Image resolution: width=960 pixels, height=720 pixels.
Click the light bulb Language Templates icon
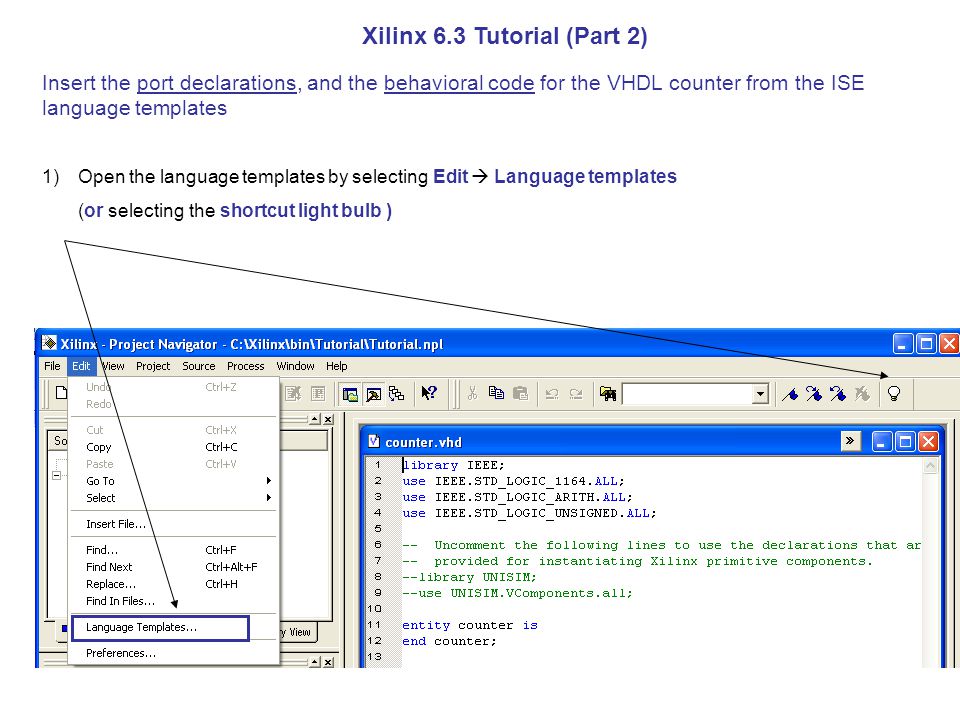tap(893, 393)
